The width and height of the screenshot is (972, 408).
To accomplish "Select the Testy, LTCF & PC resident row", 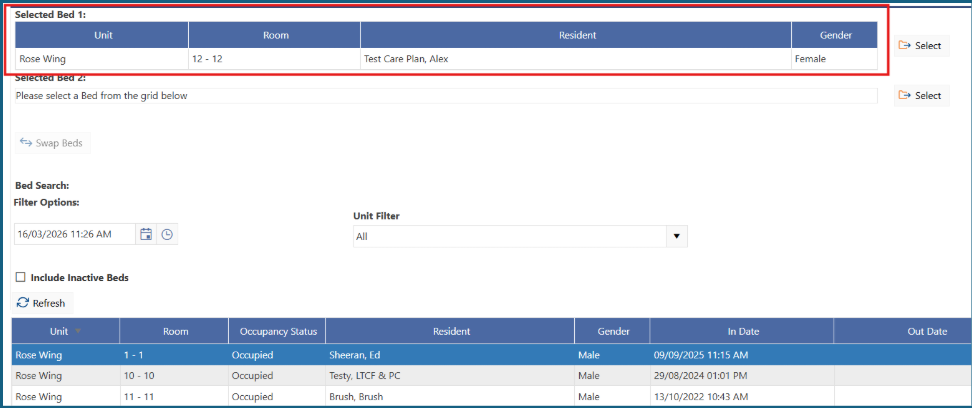I will tap(492, 376).
